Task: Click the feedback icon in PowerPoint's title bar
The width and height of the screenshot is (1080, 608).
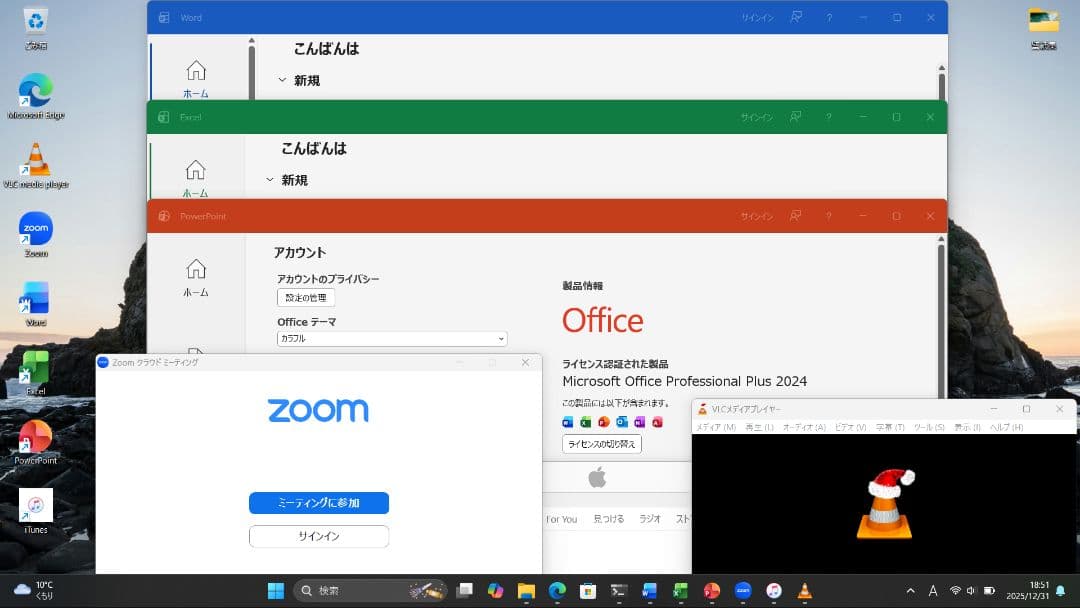Action: click(796, 216)
